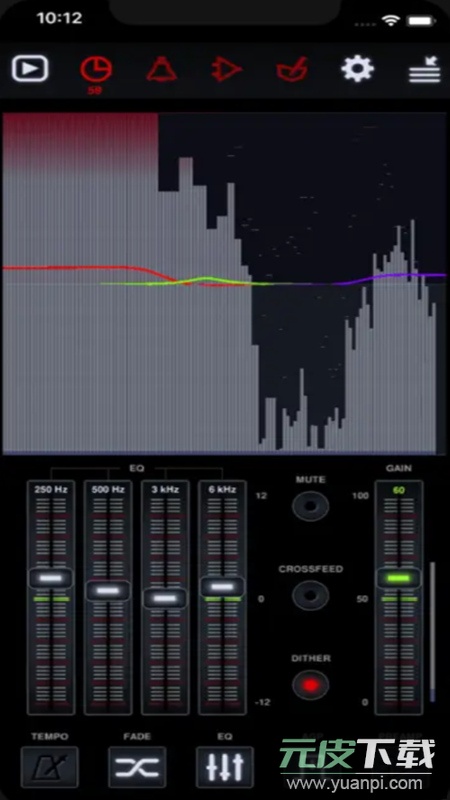Viewport: 450px width, 800px height.
Task: Open the EQ sliders button
Action: coord(224,767)
